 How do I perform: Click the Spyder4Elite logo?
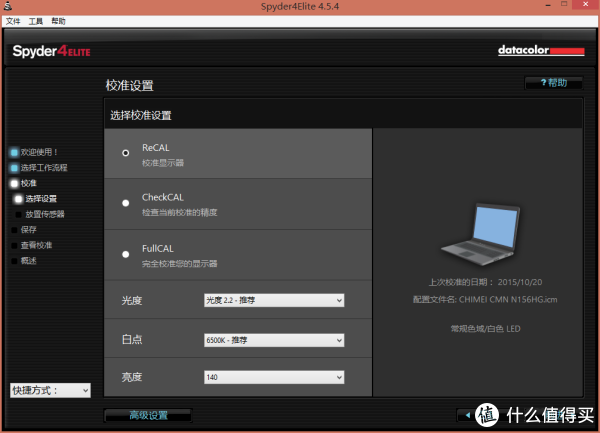point(51,51)
